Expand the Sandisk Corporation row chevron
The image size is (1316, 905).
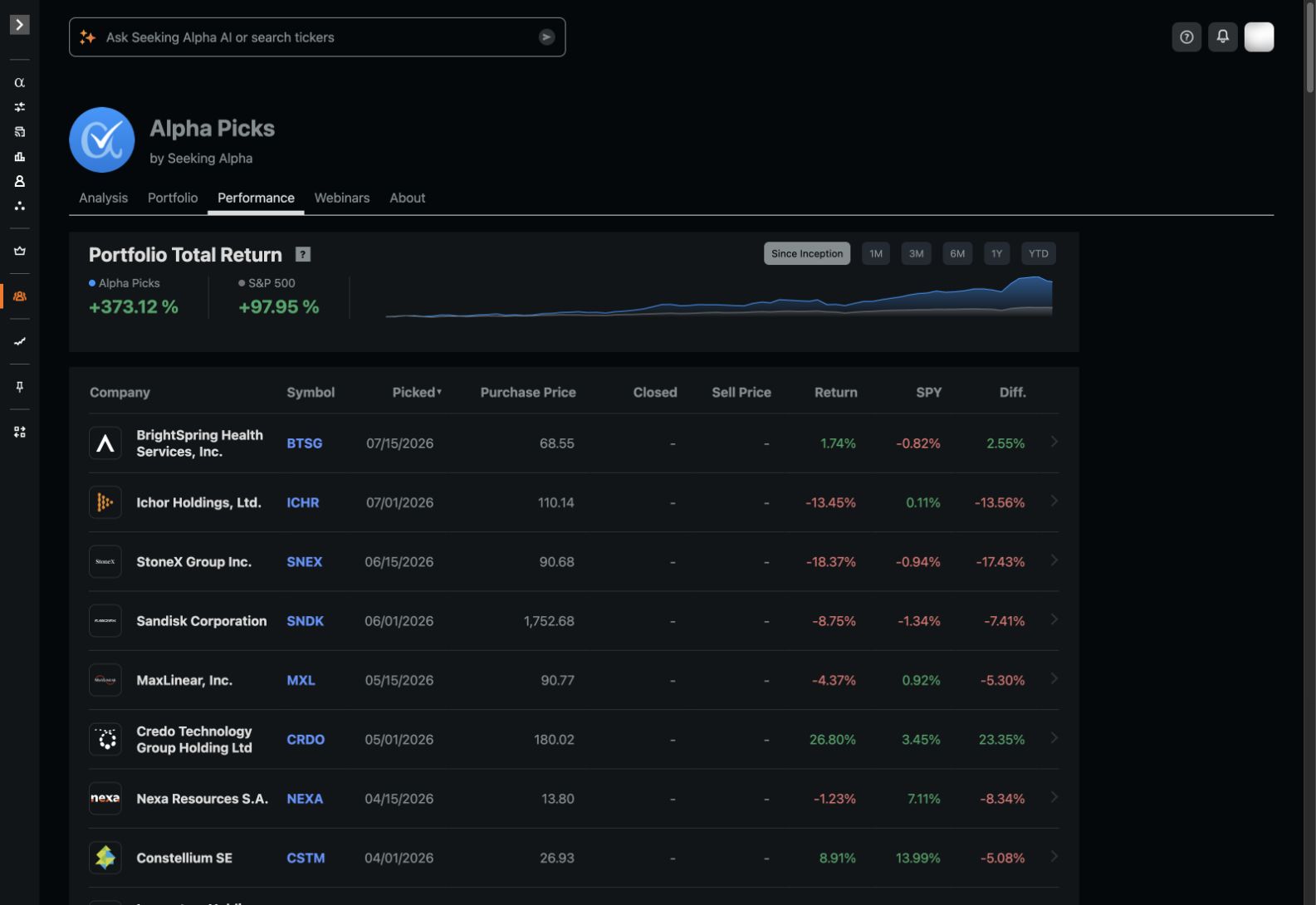[1054, 619]
